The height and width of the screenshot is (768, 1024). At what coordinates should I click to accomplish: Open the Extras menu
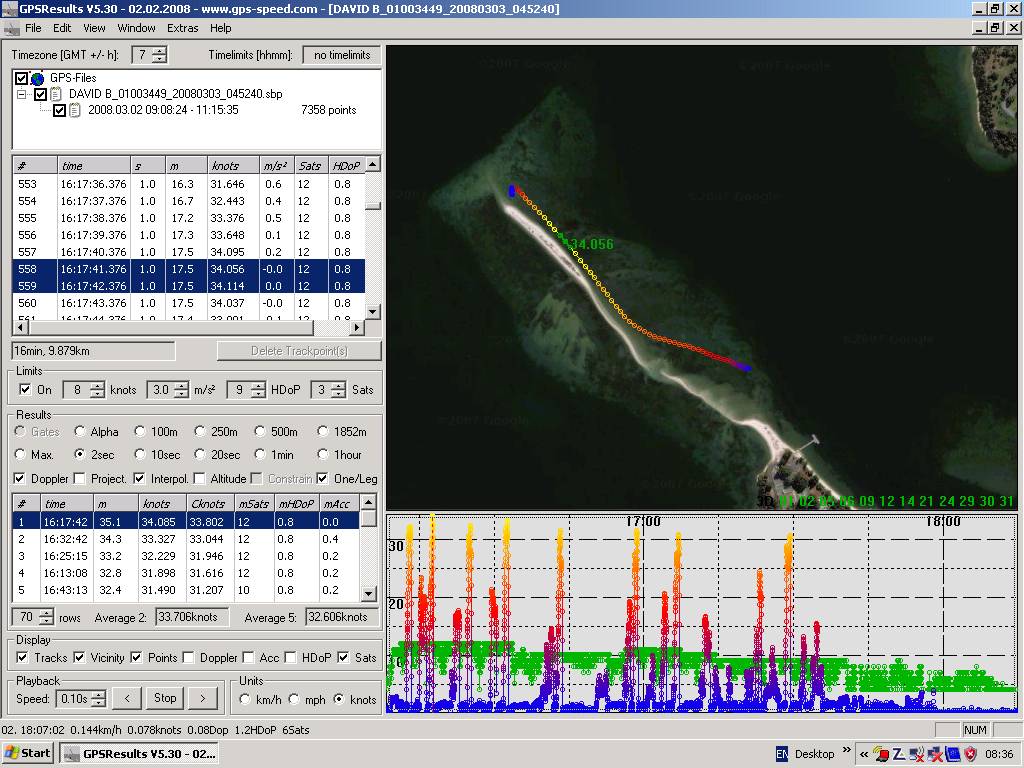(182, 29)
